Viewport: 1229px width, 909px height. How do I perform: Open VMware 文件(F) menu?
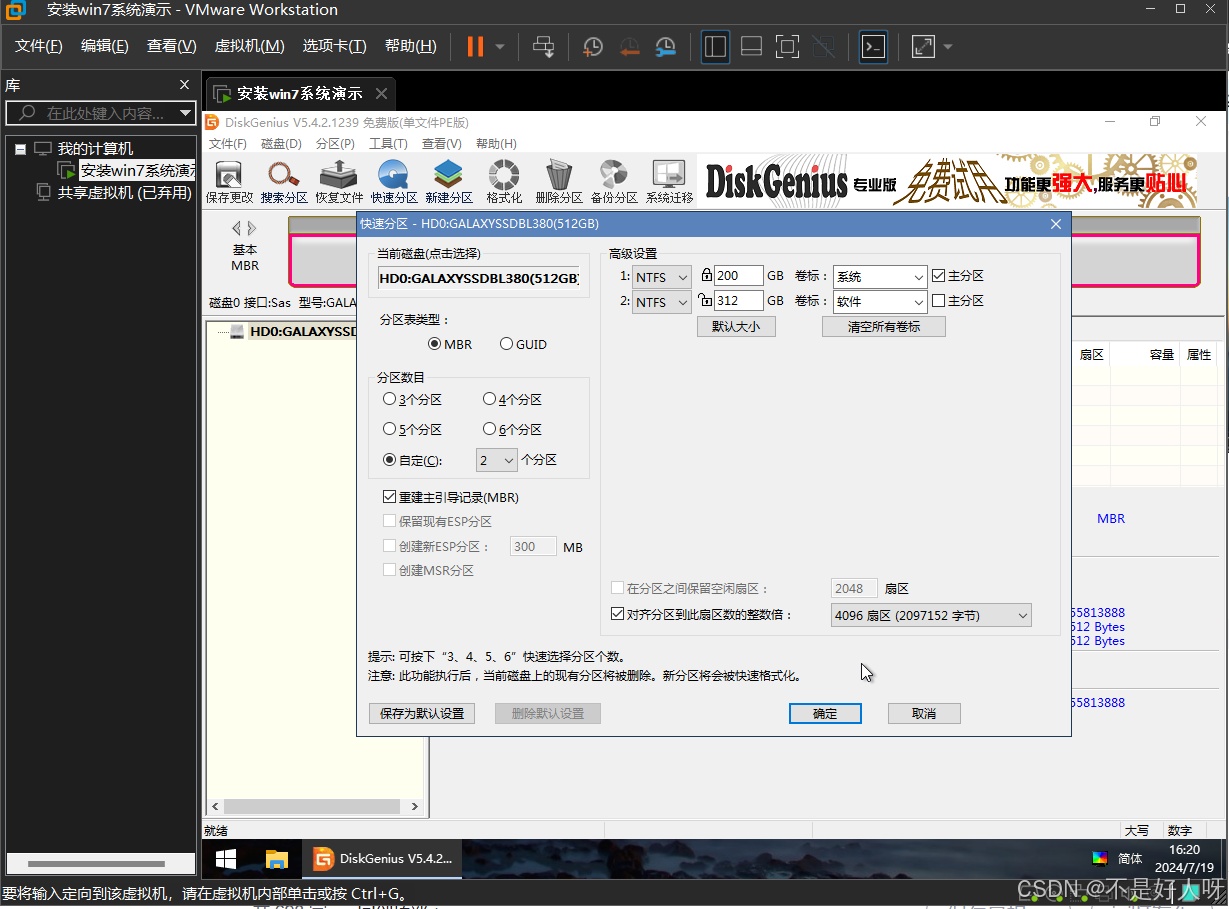39,46
